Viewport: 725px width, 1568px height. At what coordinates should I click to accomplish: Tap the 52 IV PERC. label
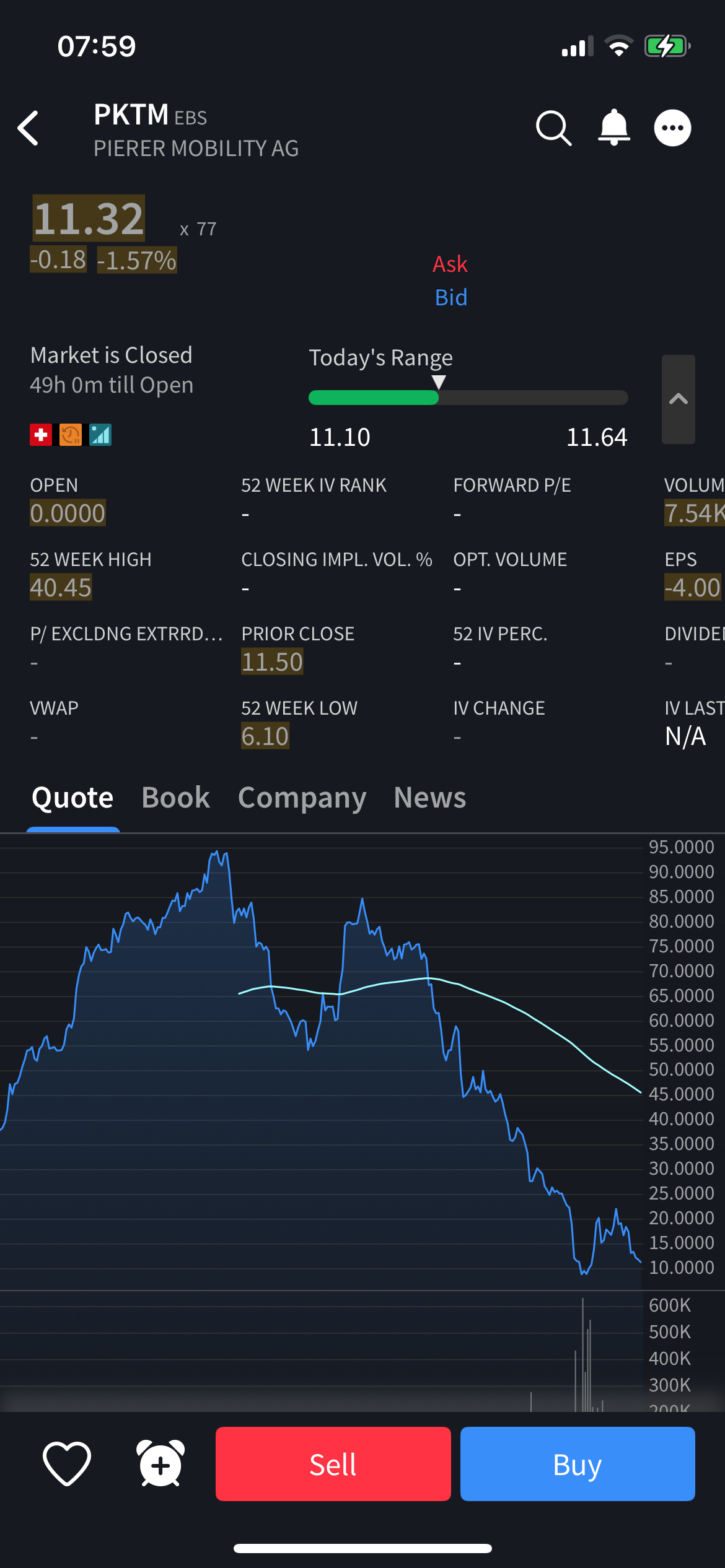pos(500,634)
